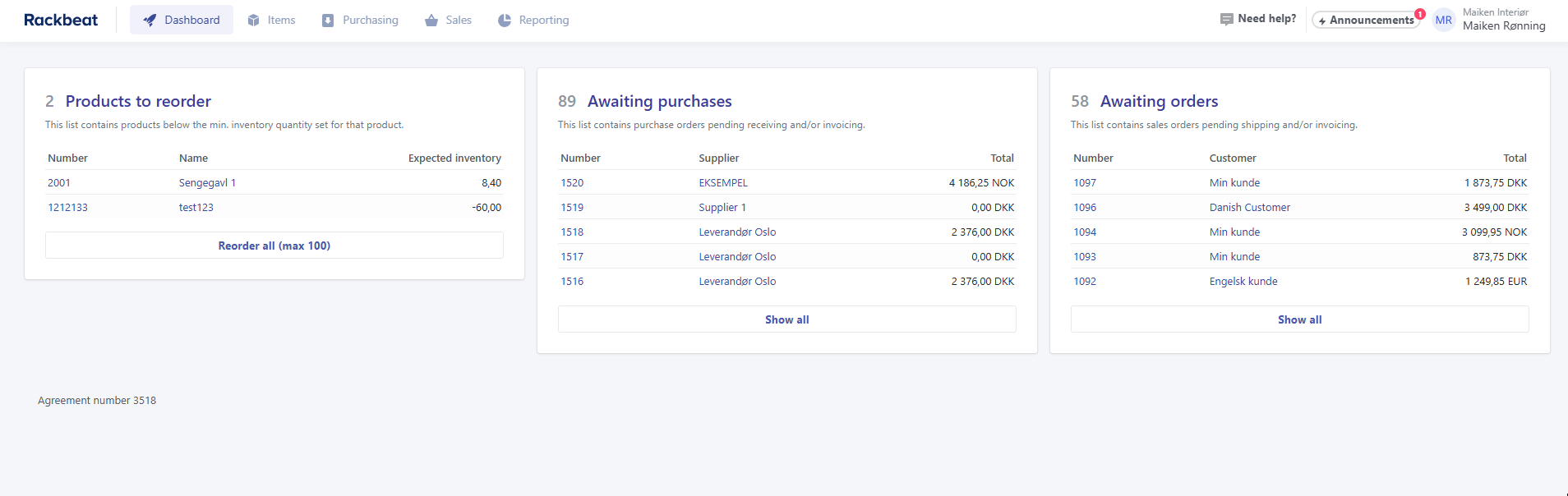Open product Sengegavl 1
This screenshot has height=496, width=1568.
tap(207, 183)
